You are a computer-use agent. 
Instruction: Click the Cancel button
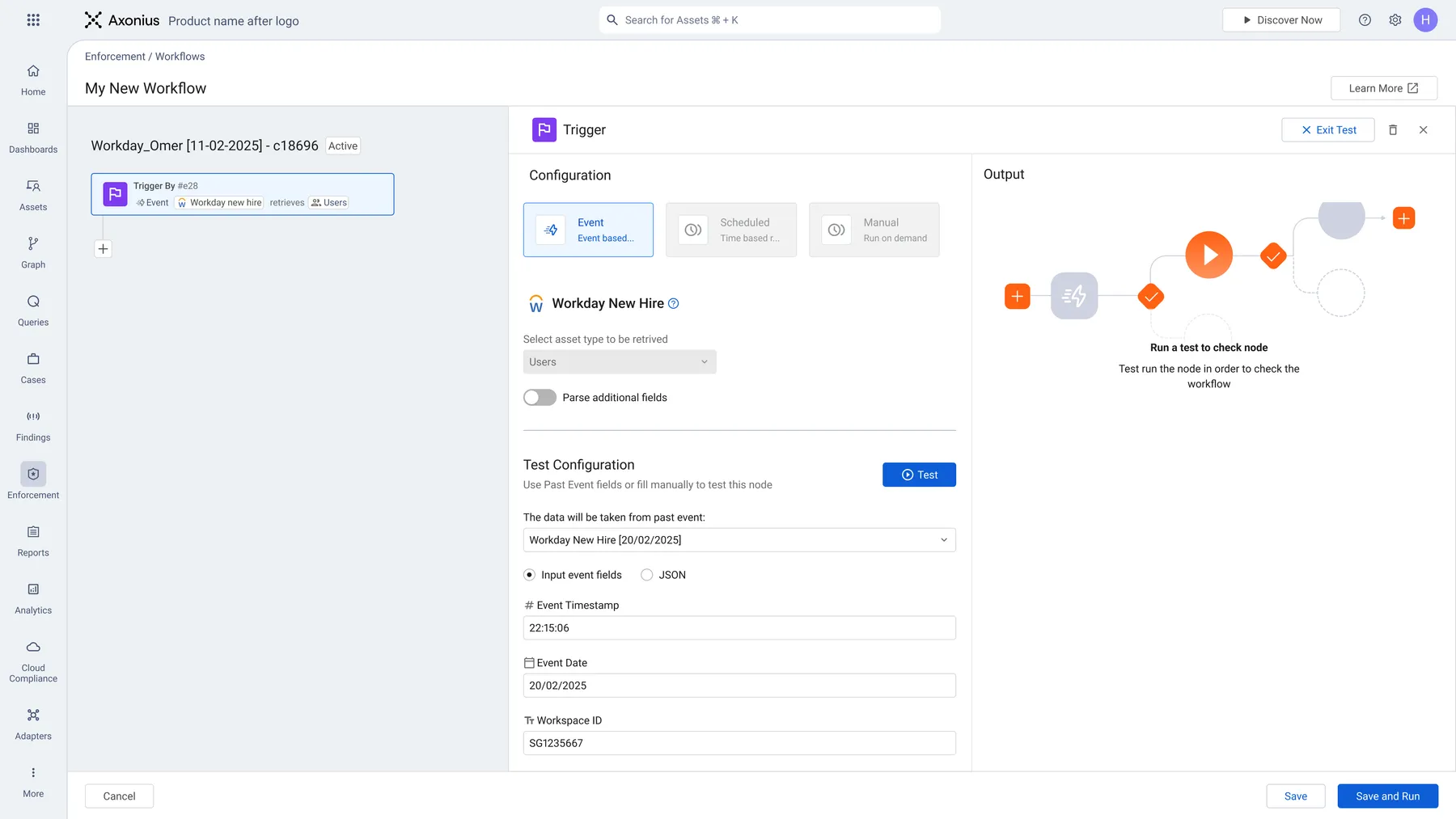[x=120, y=796]
